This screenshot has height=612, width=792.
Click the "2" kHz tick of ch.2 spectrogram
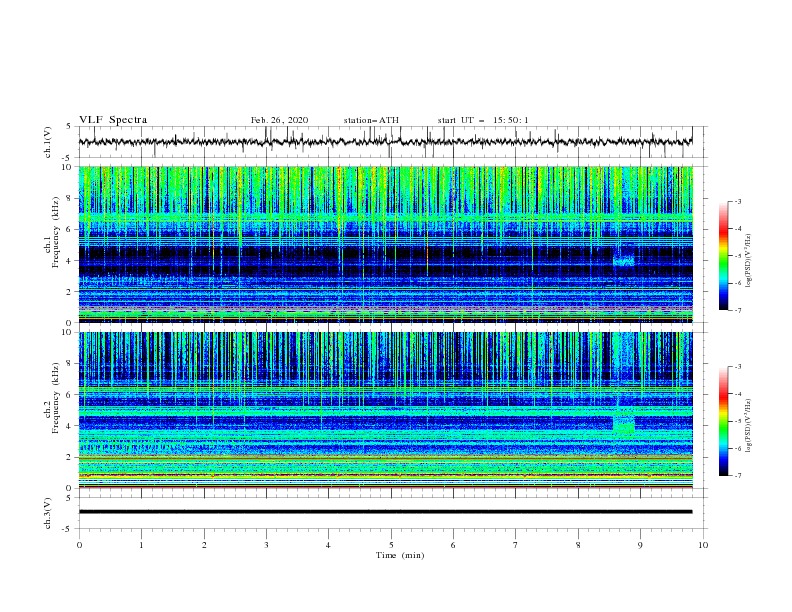pos(70,457)
